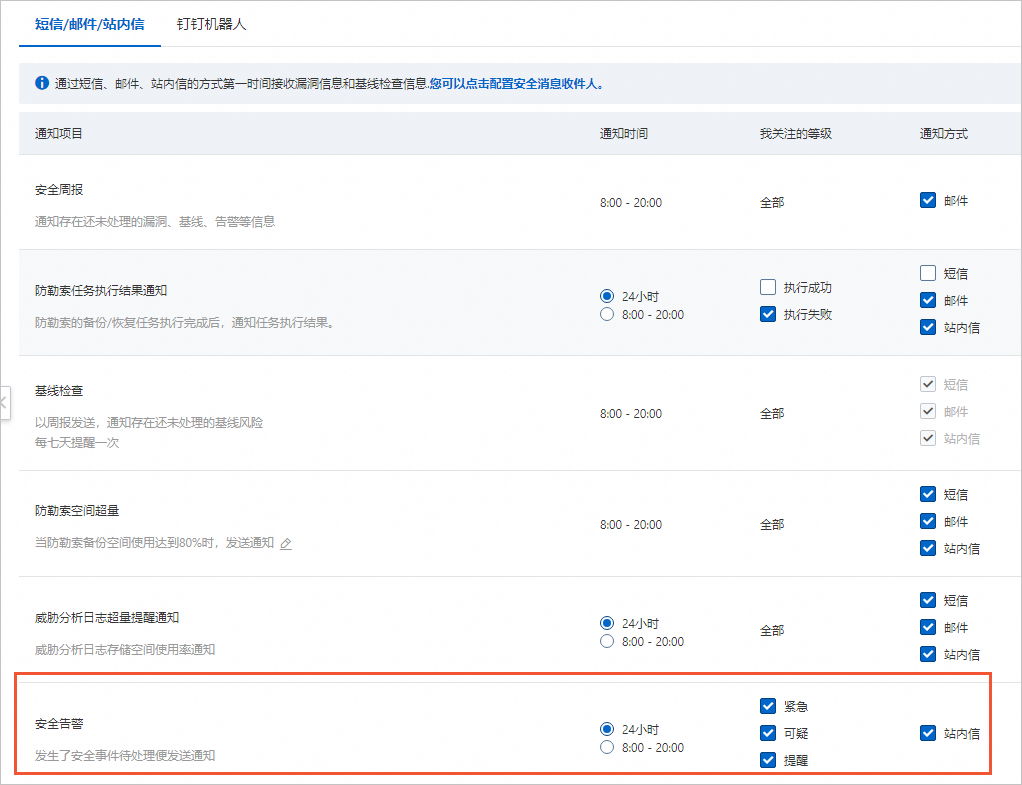Select 8:00 - 20:00 for 防勒索任务执行结果通知
This screenshot has width=1022, height=785.
[x=607, y=315]
